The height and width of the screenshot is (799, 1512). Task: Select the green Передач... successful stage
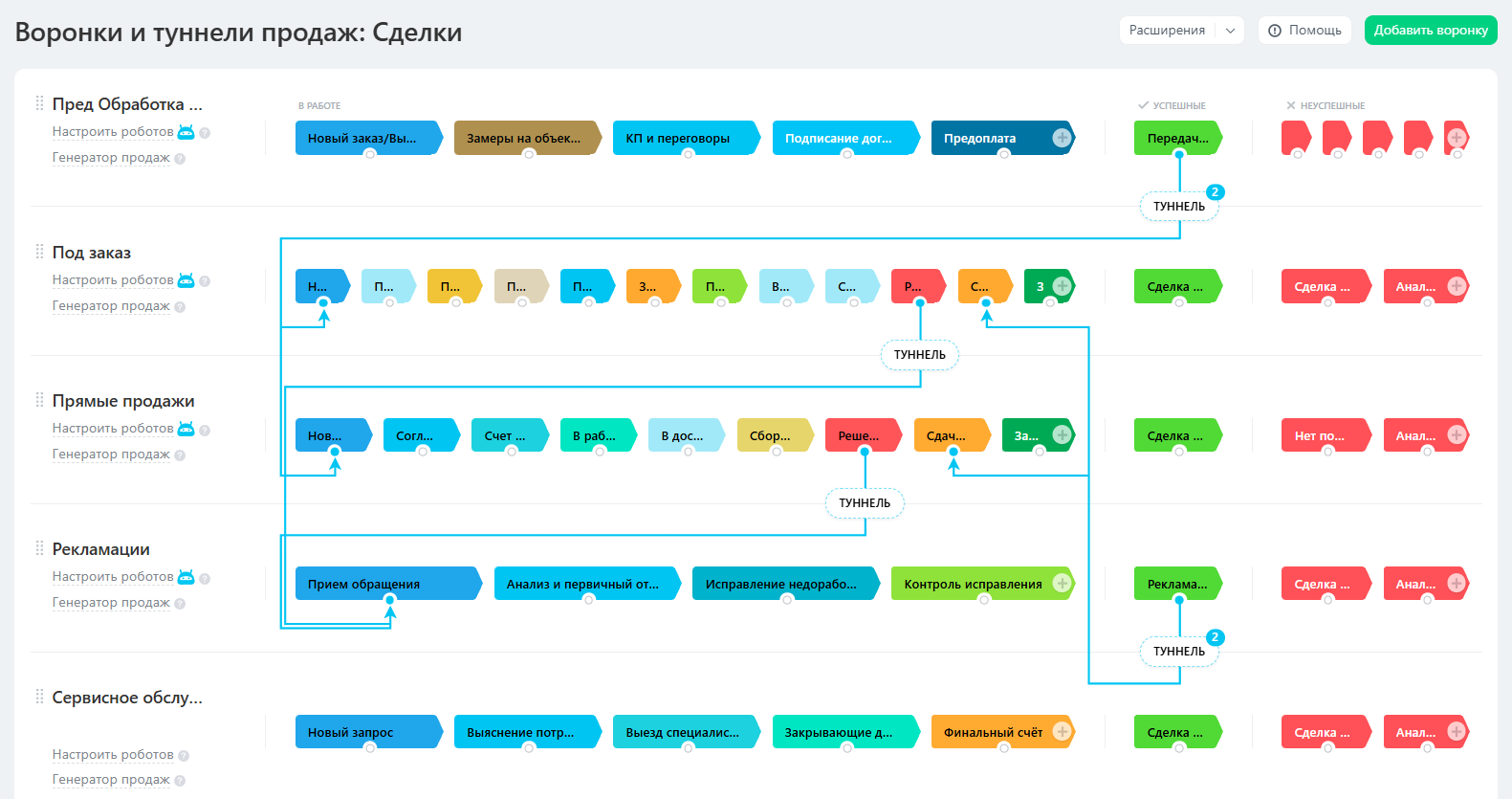pyautogui.click(x=1178, y=138)
